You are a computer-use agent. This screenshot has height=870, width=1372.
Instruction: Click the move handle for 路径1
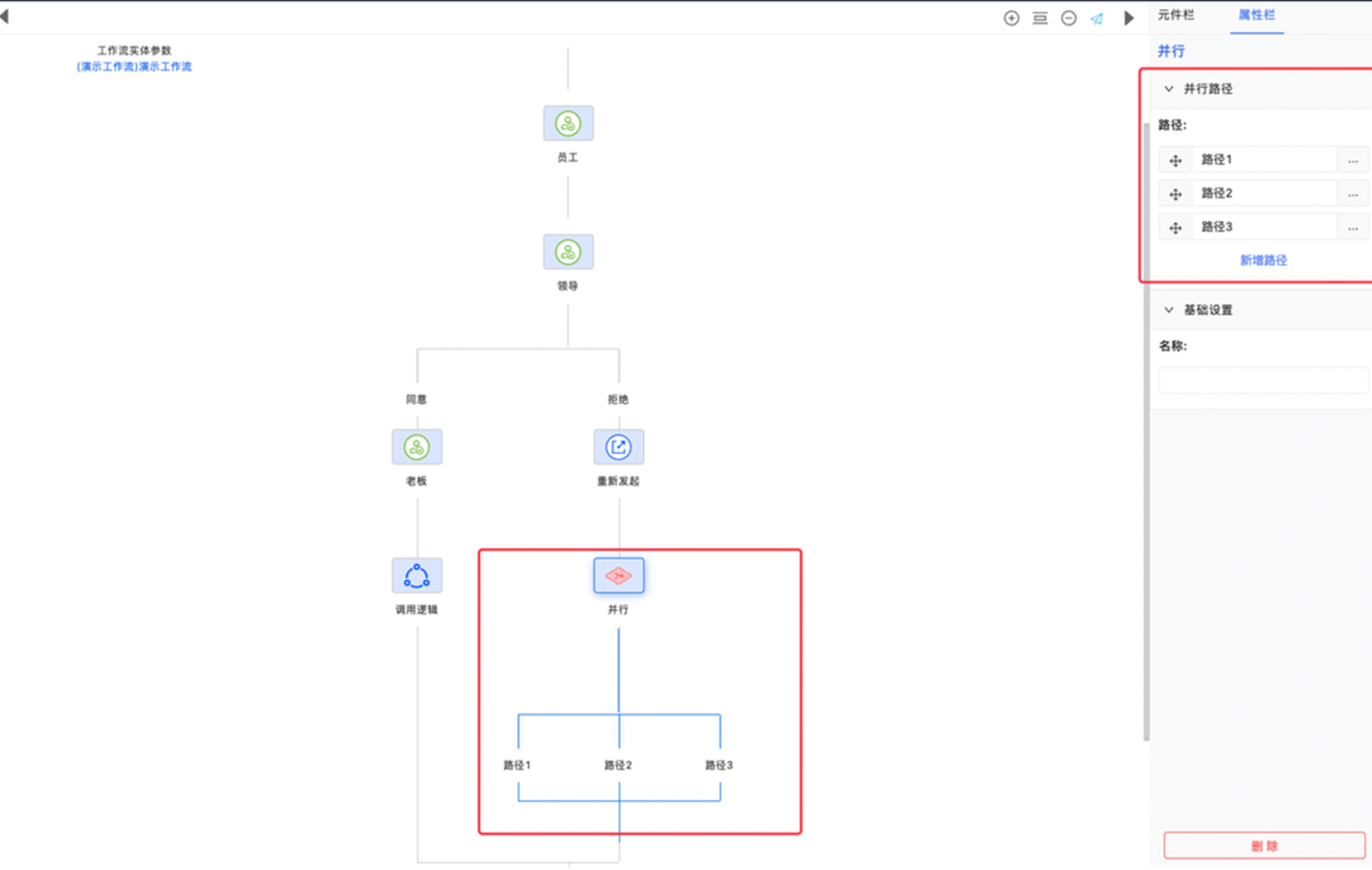click(x=1176, y=160)
